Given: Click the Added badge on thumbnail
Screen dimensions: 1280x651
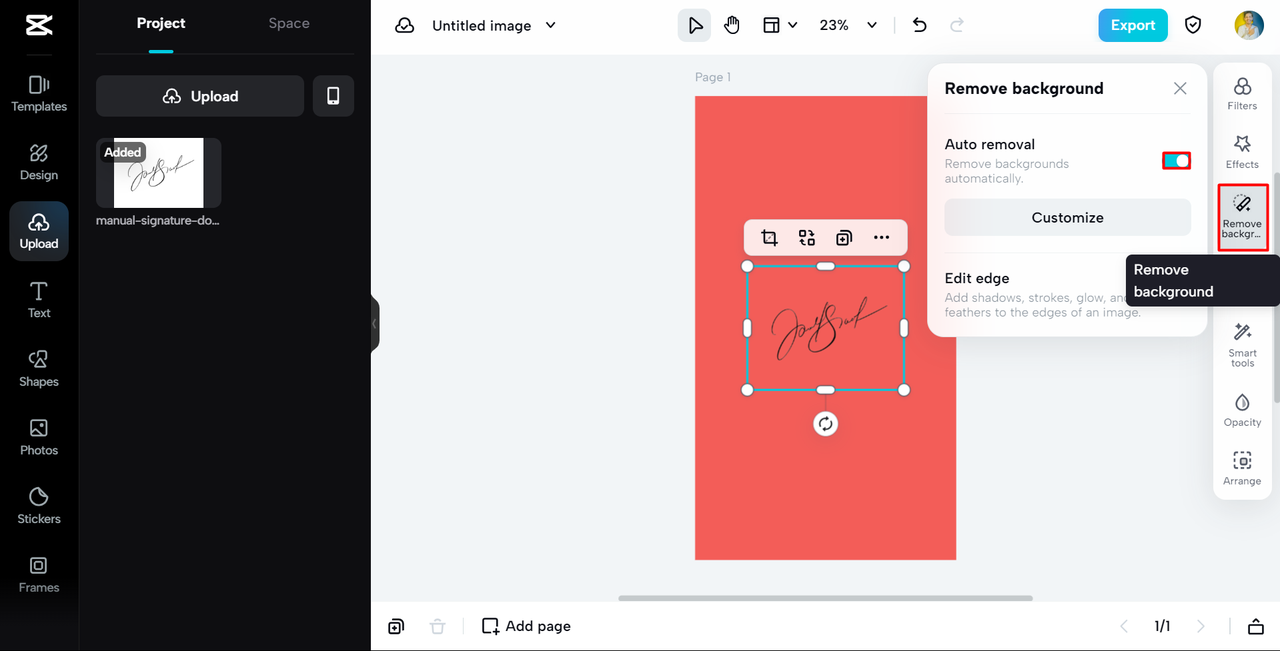Looking at the screenshot, I should coord(123,152).
